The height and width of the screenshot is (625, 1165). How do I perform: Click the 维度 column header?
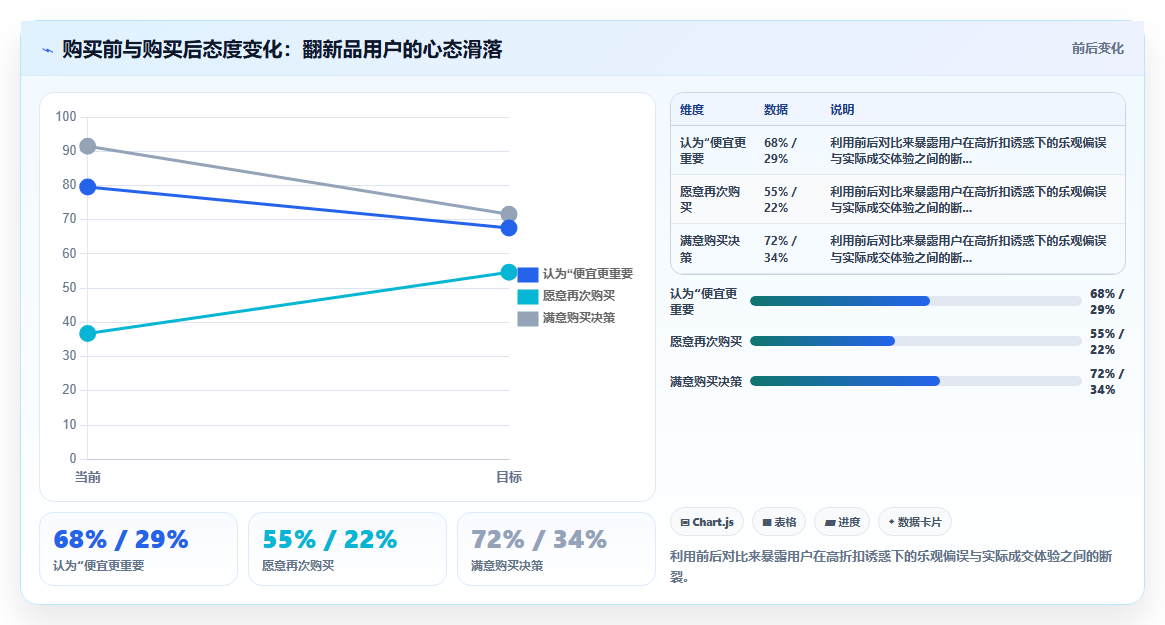point(692,110)
